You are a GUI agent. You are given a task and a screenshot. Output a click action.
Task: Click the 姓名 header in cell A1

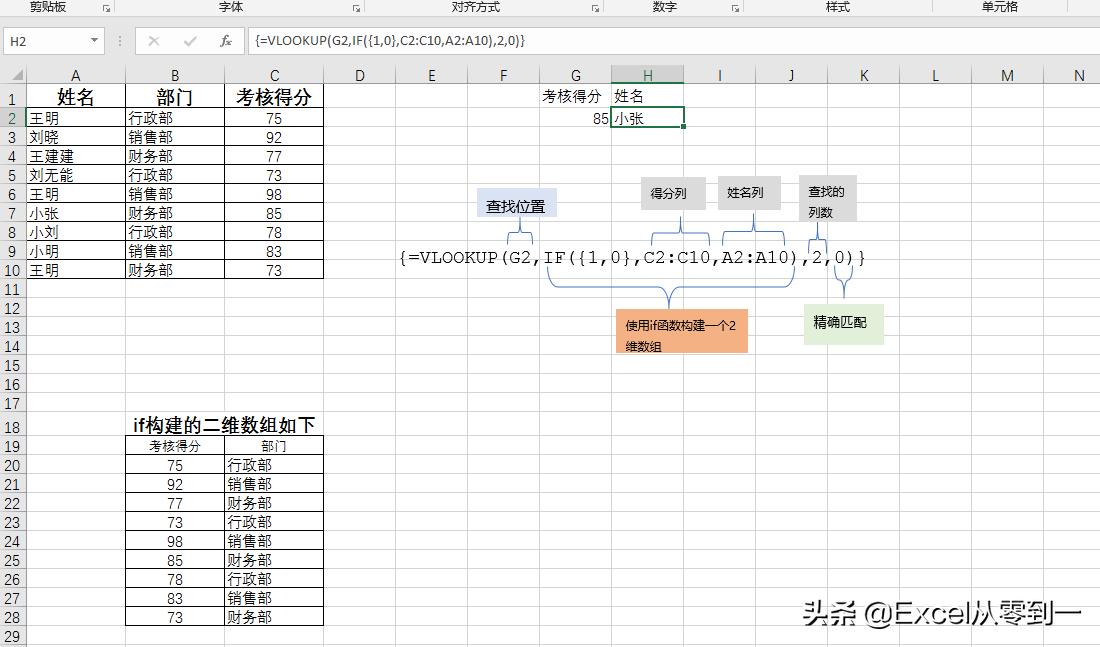coord(75,96)
